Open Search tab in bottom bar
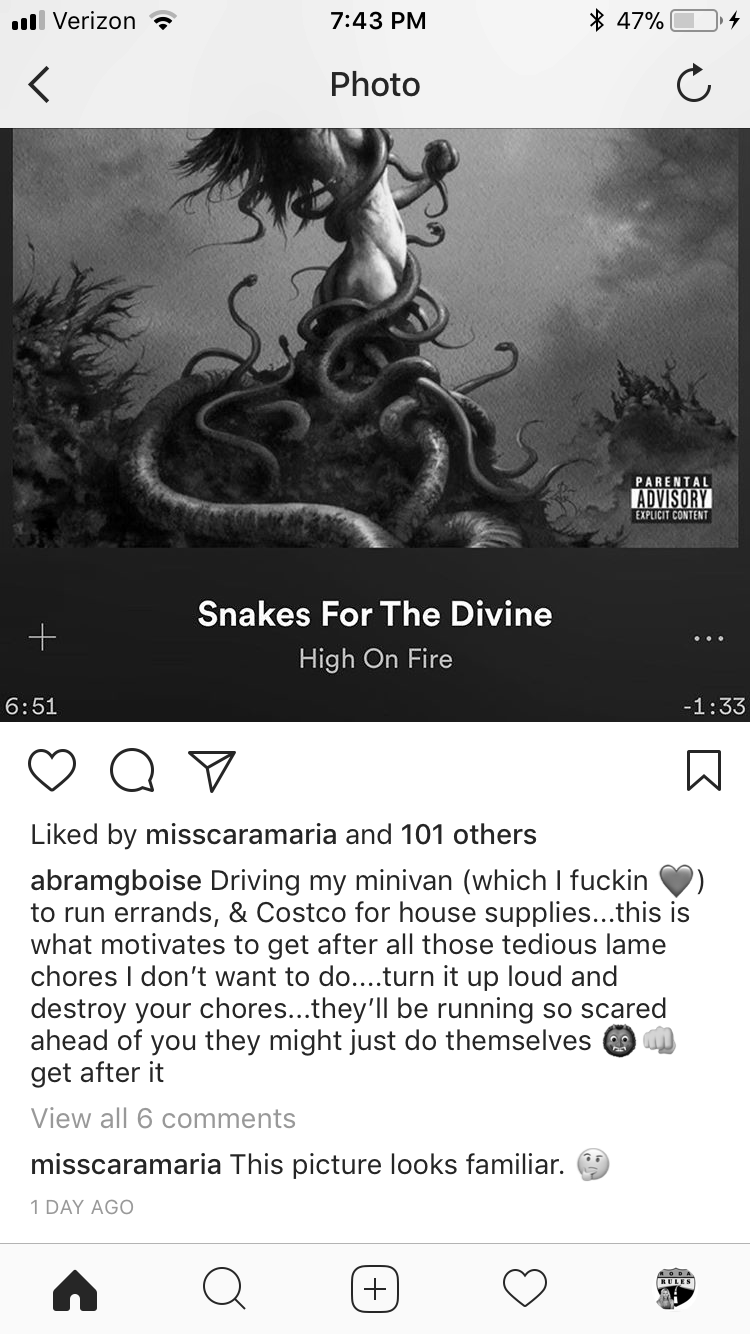The width and height of the screenshot is (750, 1334). click(x=224, y=1288)
